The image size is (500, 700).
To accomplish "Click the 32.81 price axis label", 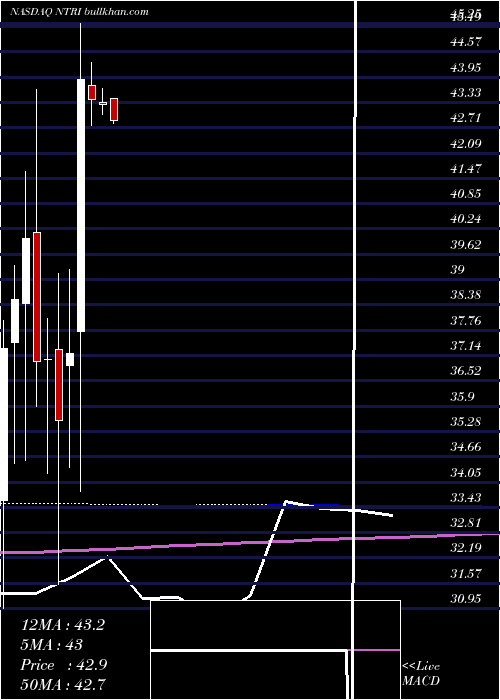I will [466, 523].
